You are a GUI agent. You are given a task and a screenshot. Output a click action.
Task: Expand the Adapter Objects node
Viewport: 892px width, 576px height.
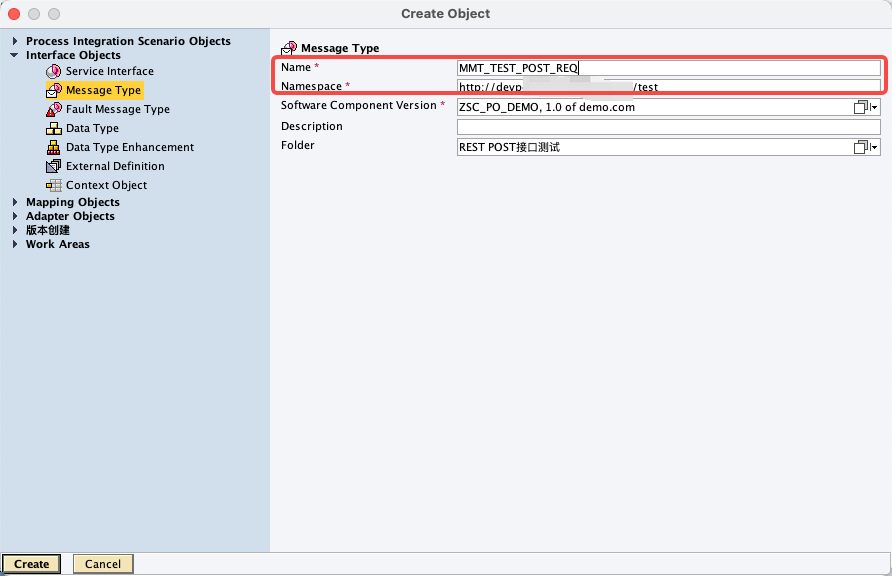15,216
